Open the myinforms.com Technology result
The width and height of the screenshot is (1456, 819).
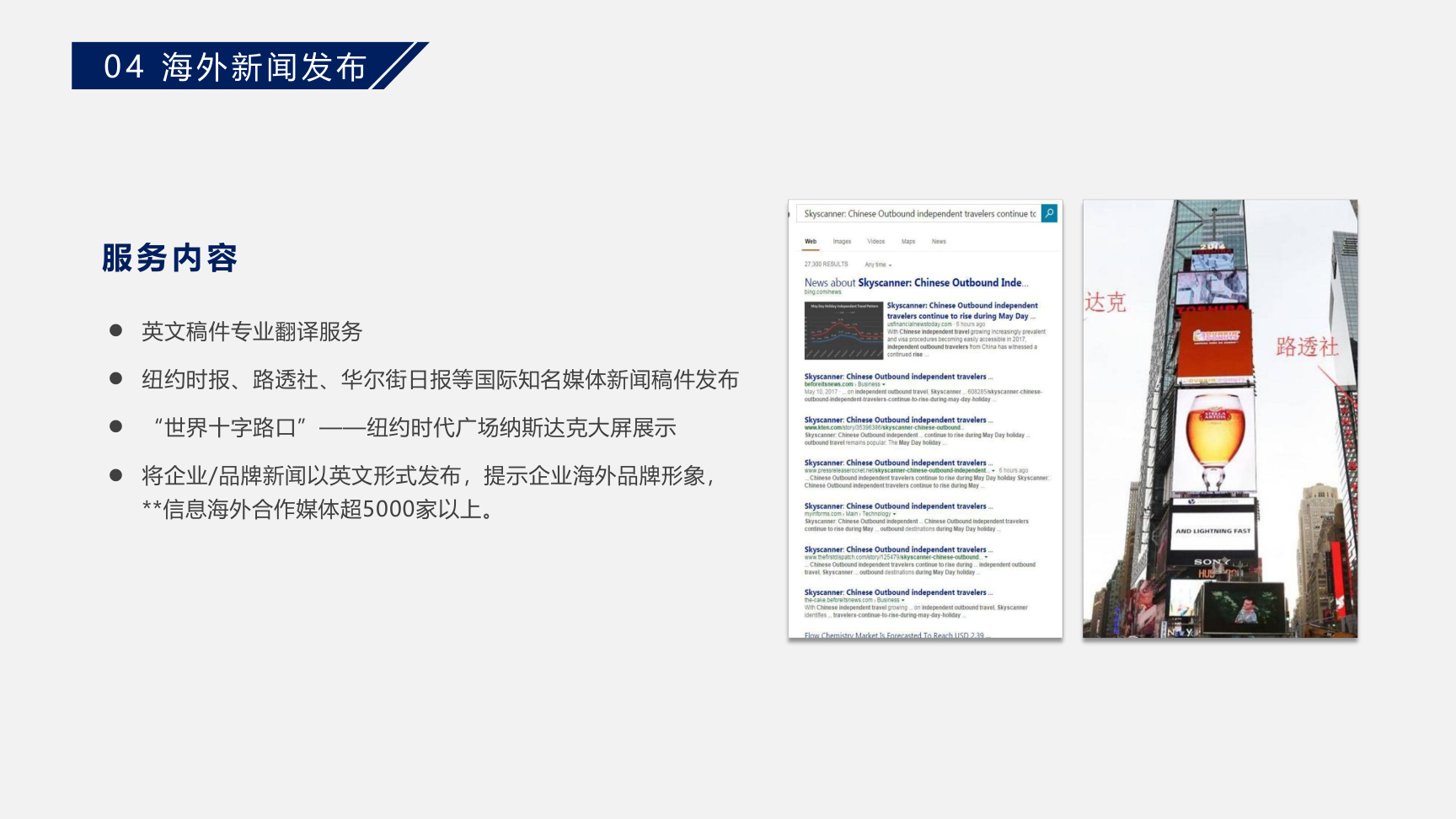pyautogui.click(x=898, y=506)
